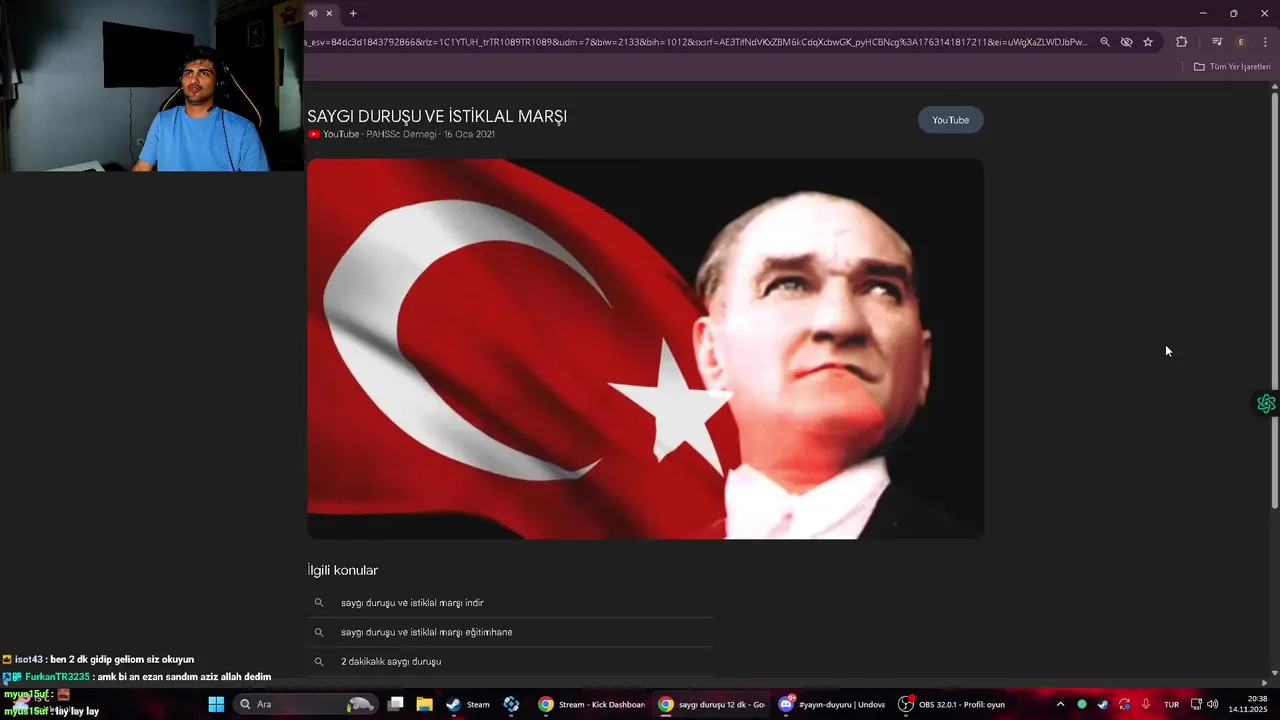Open OBS 32.0.1 window on taskbar

point(952,704)
